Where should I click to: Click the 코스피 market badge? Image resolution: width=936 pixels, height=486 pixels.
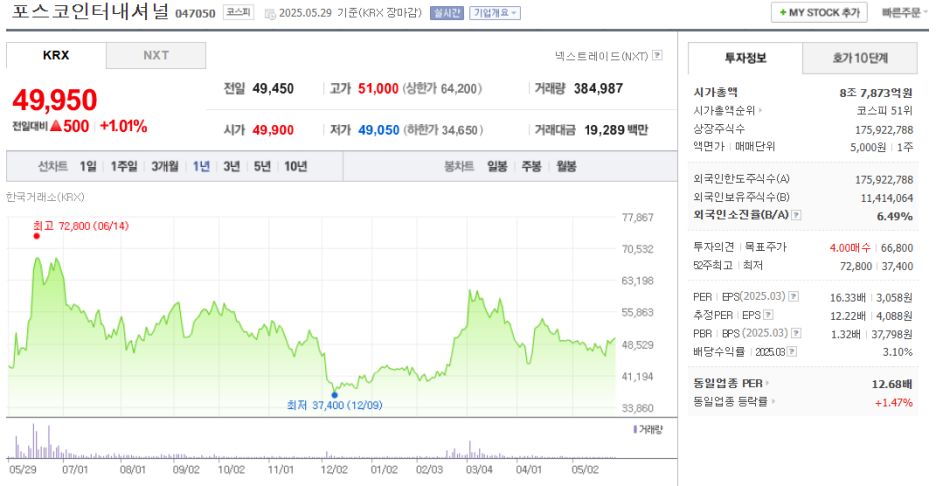238,12
